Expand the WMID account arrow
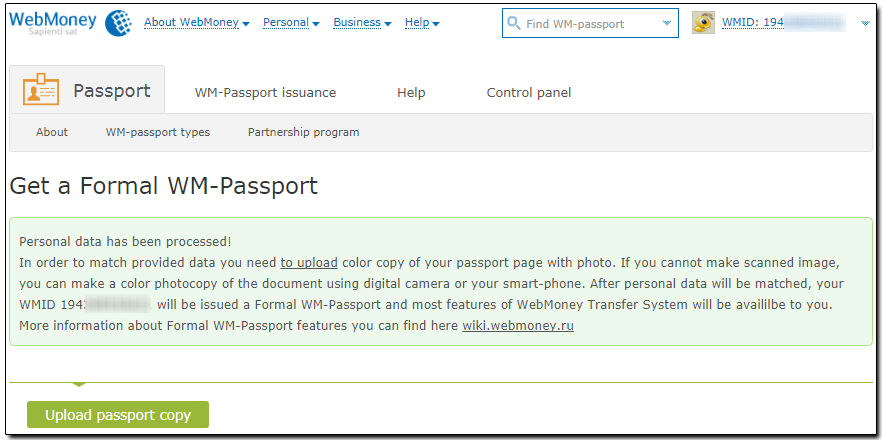The width and height of the screenshot is (882, 440). [x=865, y=23]
